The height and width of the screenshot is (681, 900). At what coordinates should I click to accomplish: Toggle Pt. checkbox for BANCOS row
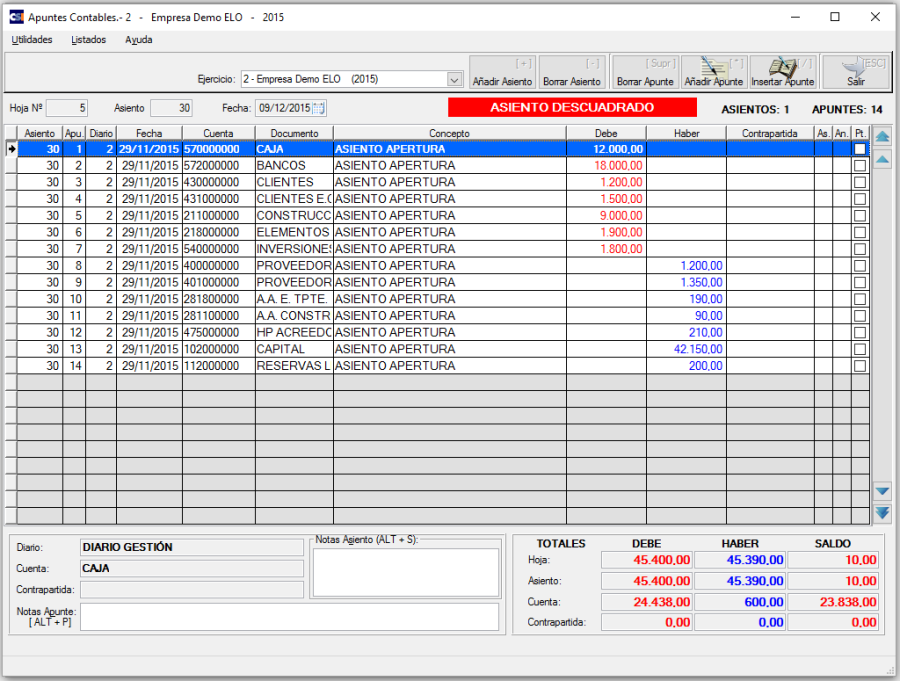click(x=860, y=166)
